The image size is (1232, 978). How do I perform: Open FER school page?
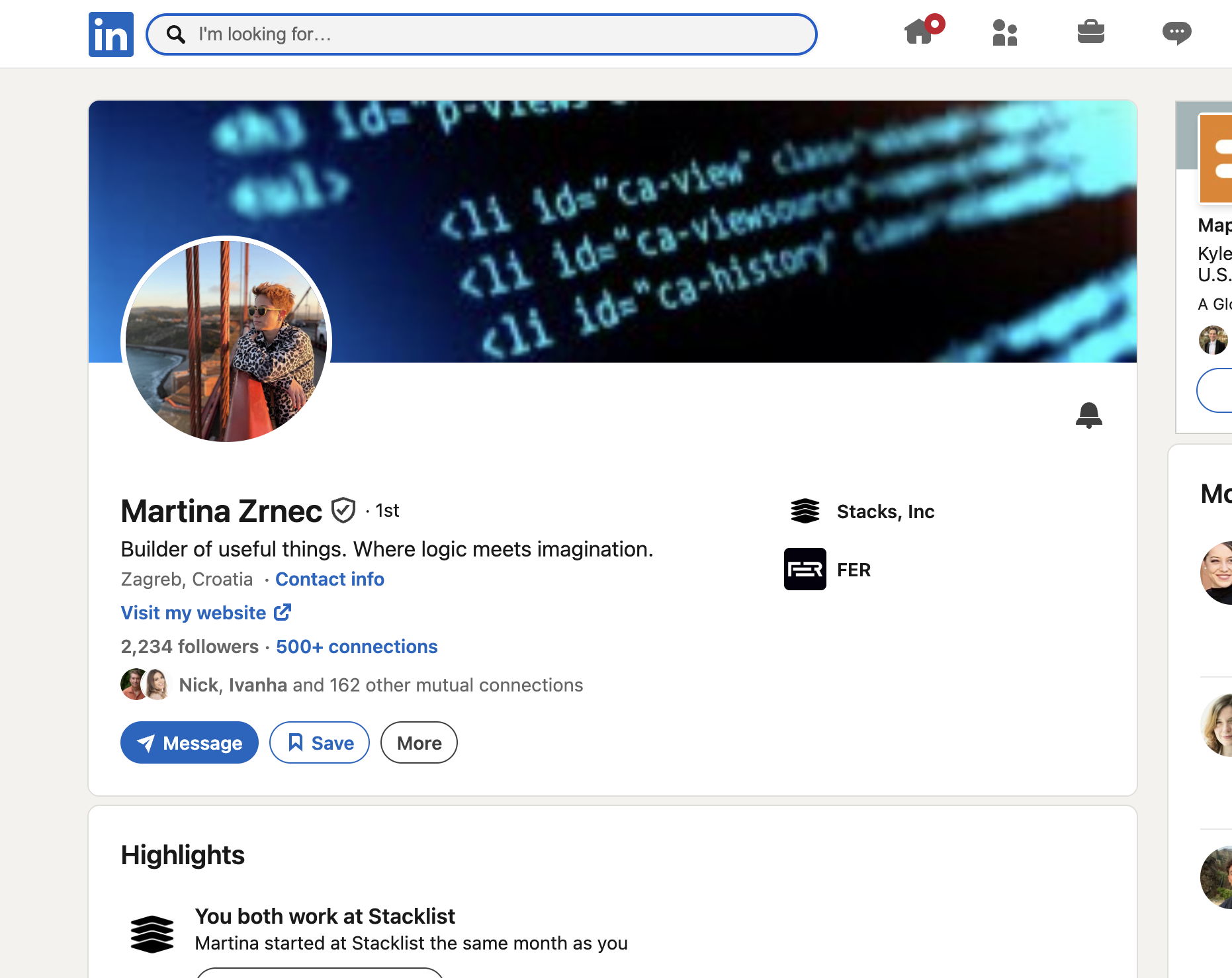pyautogui.click(x=854, y=570)
